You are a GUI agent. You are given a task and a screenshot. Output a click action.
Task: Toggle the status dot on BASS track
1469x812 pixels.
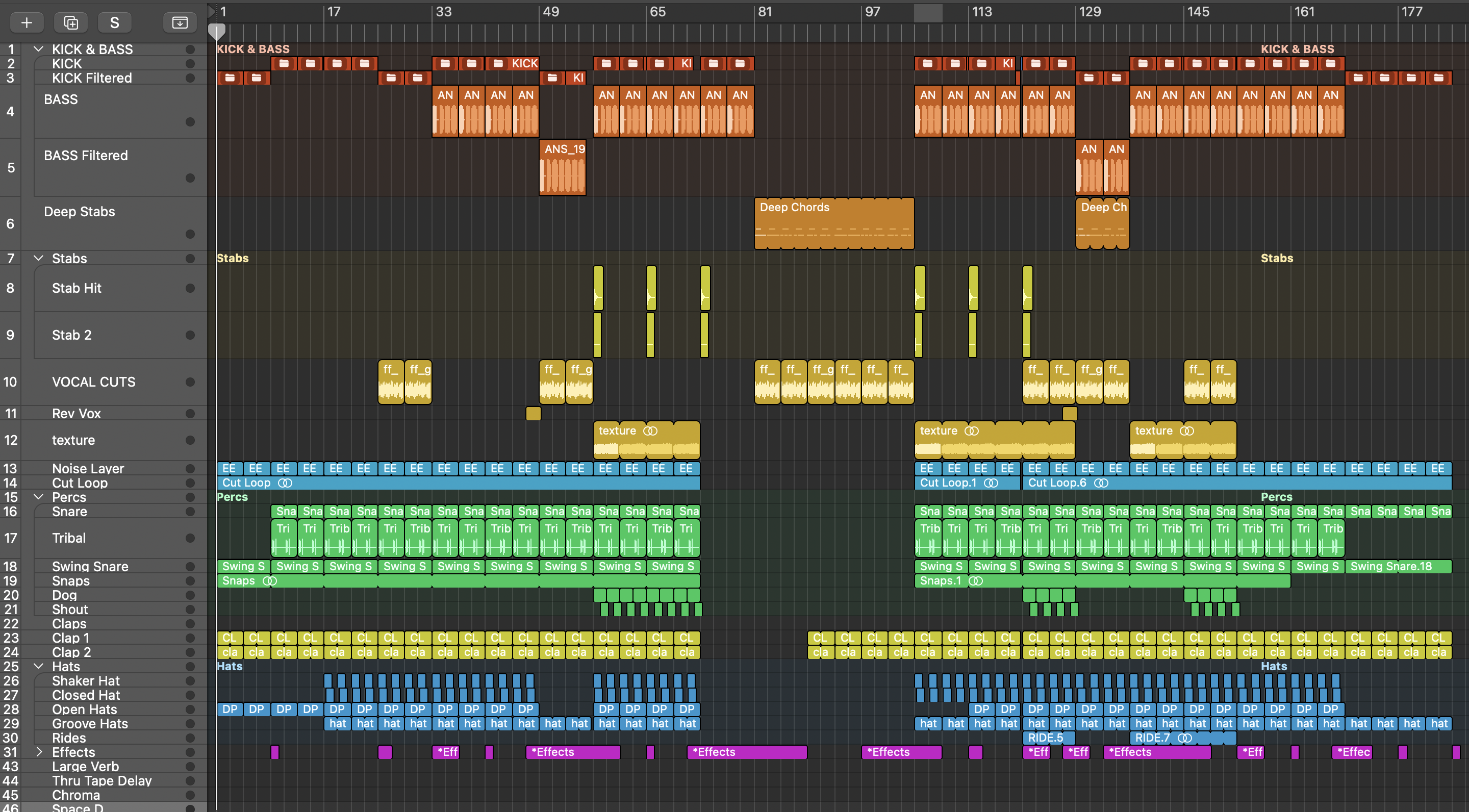[x=190, y=122]
